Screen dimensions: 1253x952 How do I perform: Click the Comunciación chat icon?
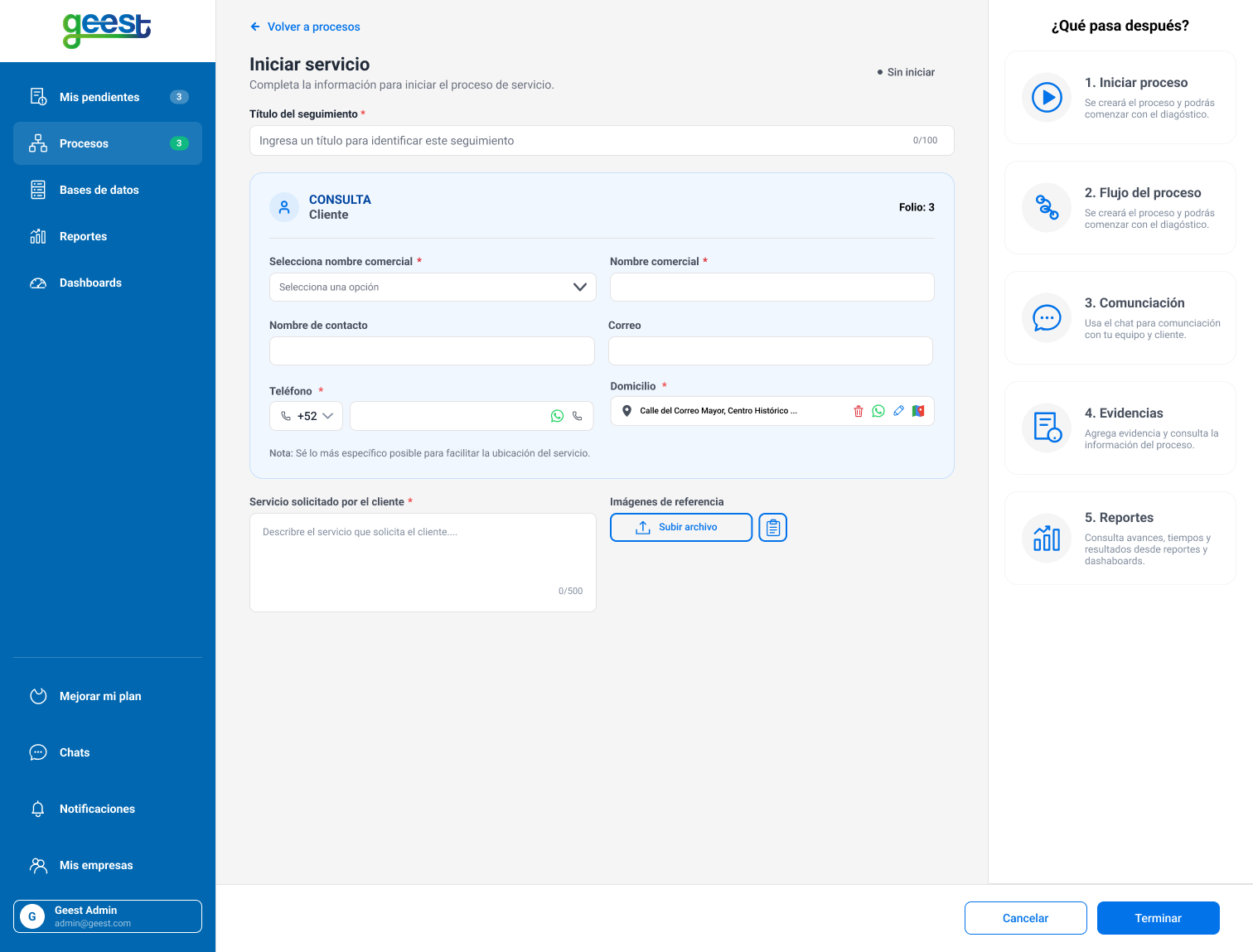1047,317
